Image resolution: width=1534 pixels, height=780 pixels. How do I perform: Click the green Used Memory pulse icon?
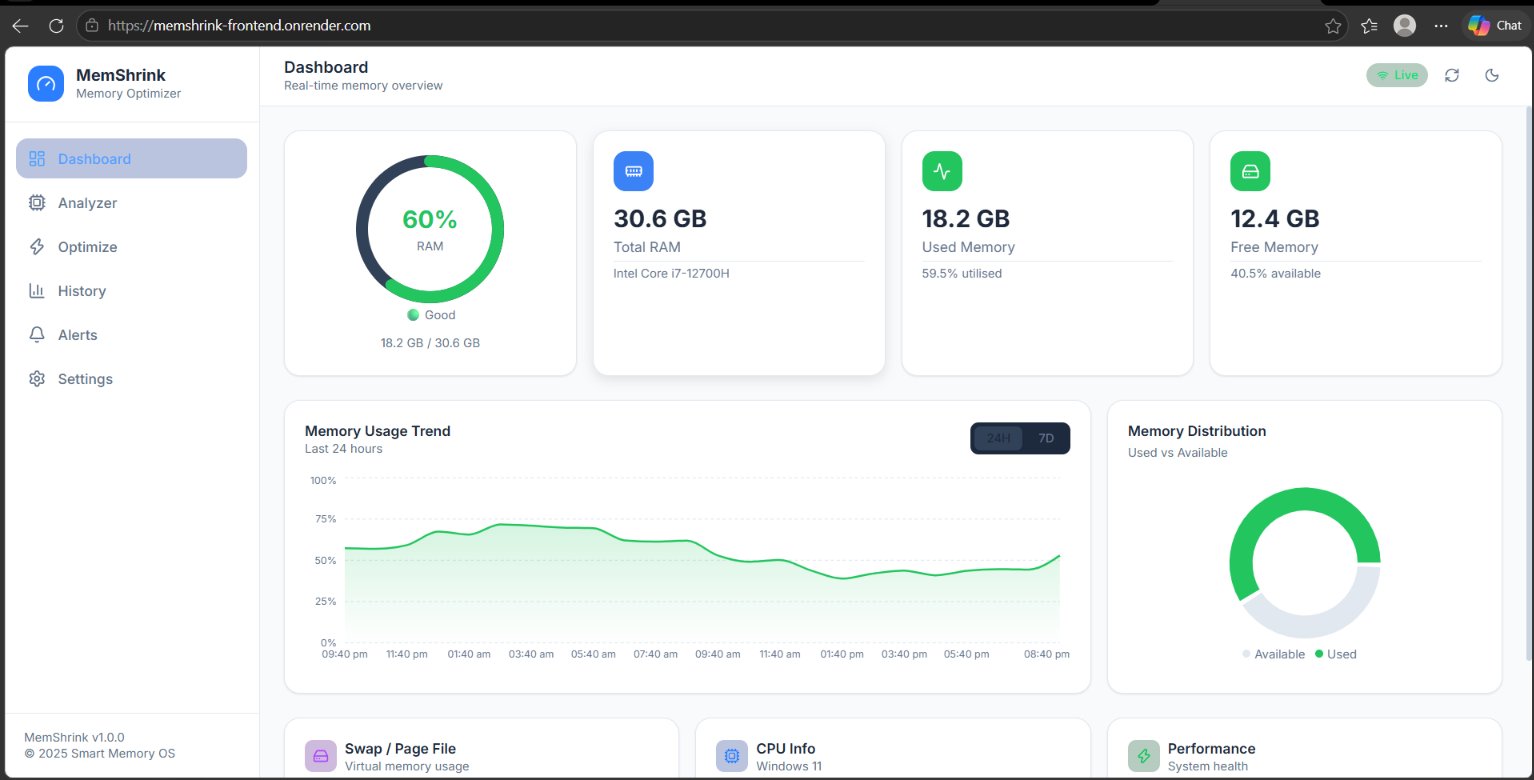pos(942,171)
